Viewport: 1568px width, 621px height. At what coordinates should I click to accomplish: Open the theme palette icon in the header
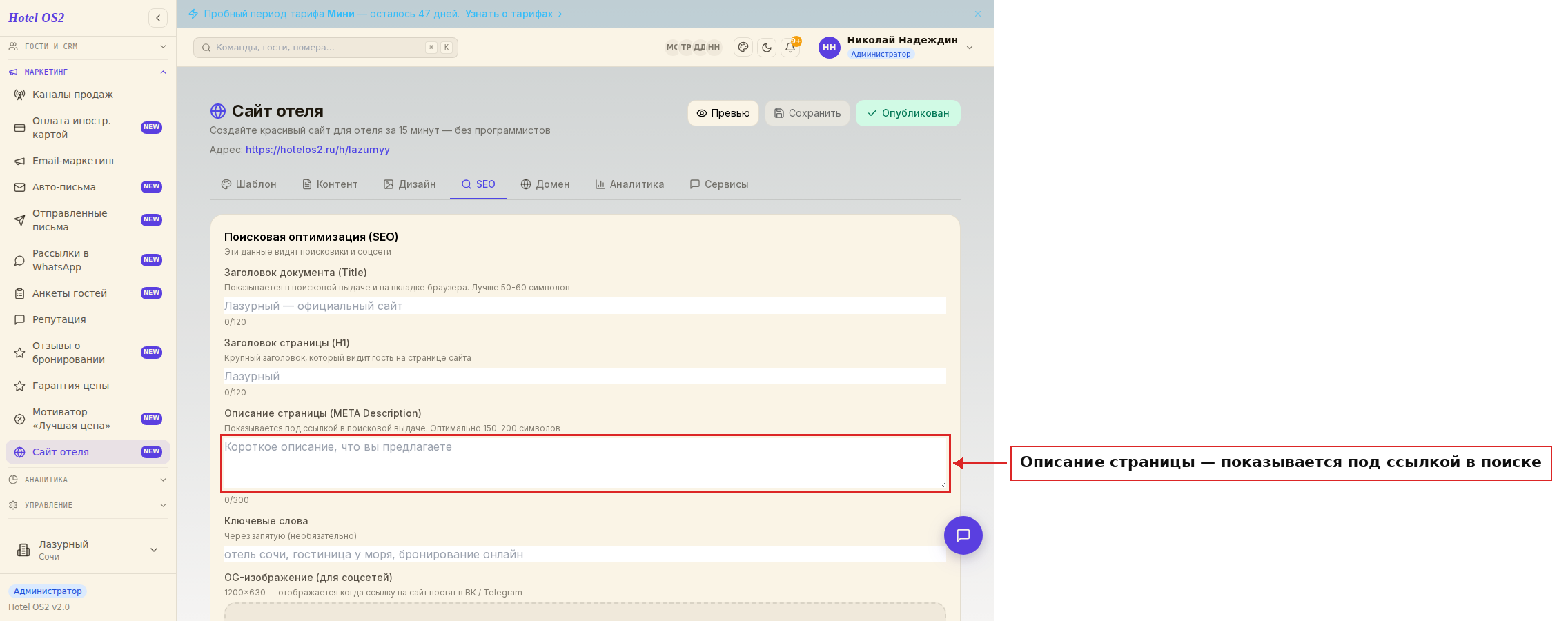[743, 47]
